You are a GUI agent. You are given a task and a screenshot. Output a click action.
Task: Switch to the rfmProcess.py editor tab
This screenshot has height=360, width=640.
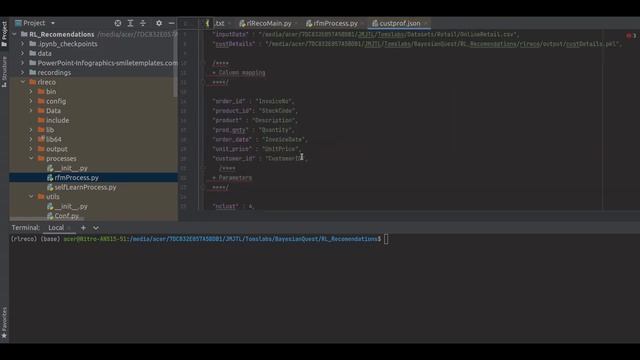pyautogui.click(x=334, y=23)
